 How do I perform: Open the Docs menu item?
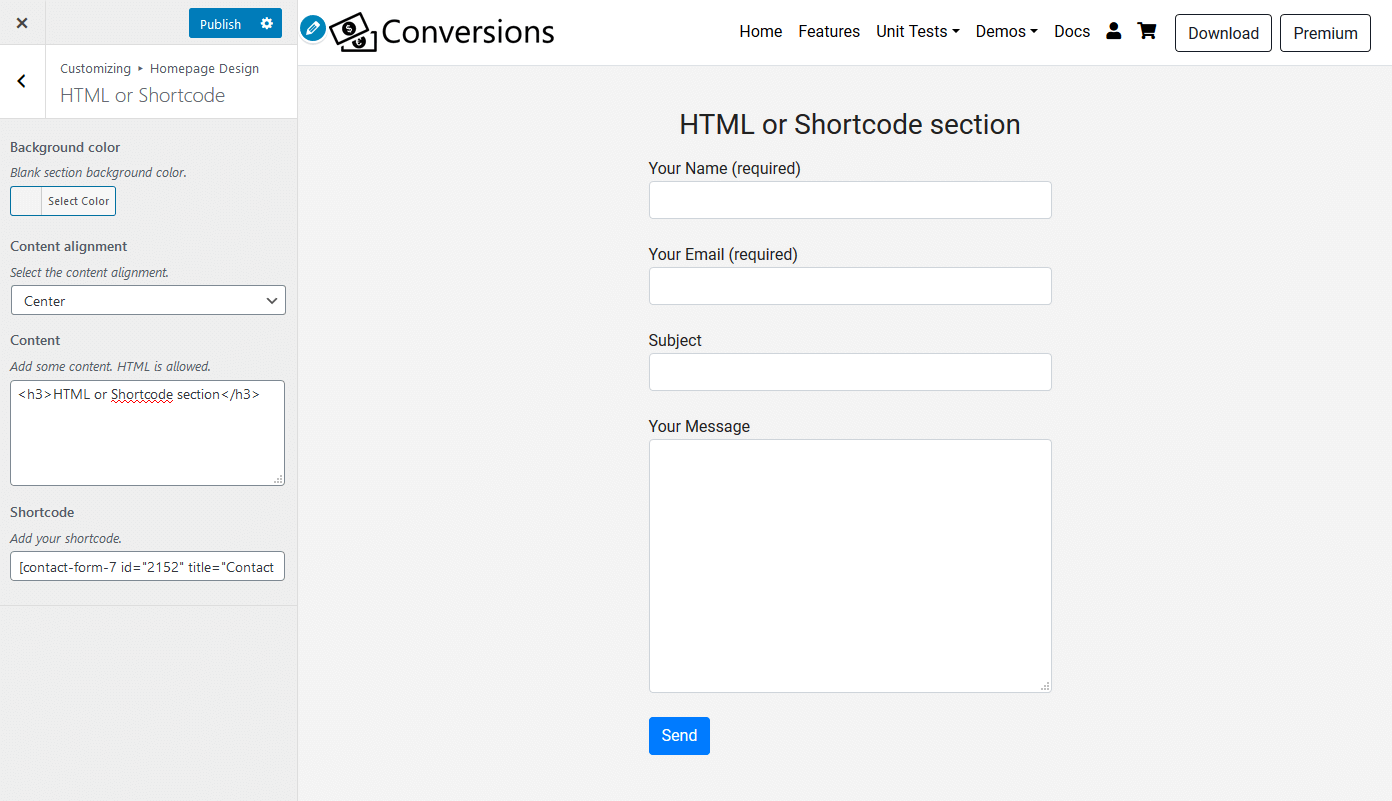tap(1072, 32)
